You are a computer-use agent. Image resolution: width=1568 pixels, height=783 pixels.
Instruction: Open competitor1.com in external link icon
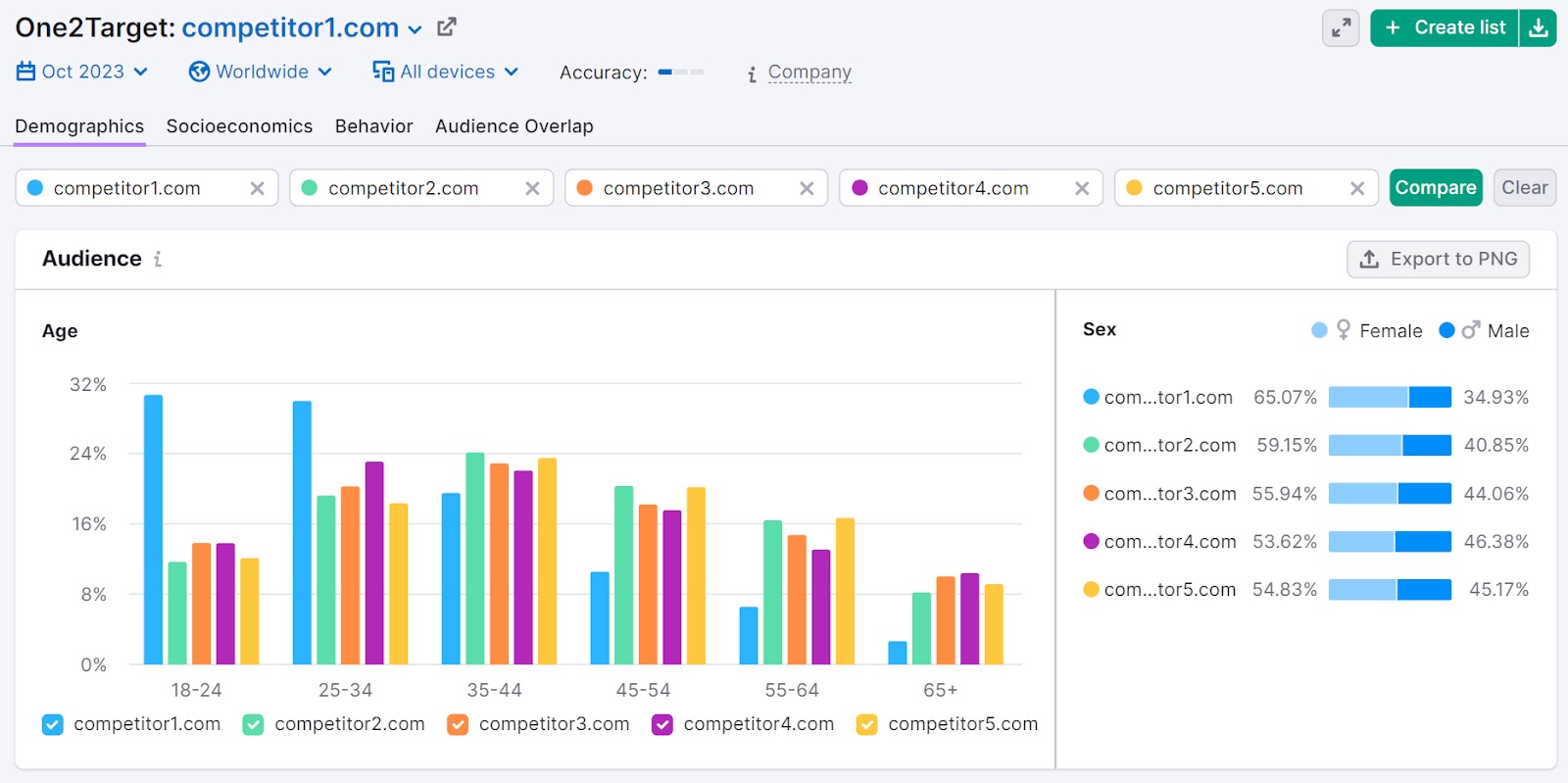coord(447,27)
